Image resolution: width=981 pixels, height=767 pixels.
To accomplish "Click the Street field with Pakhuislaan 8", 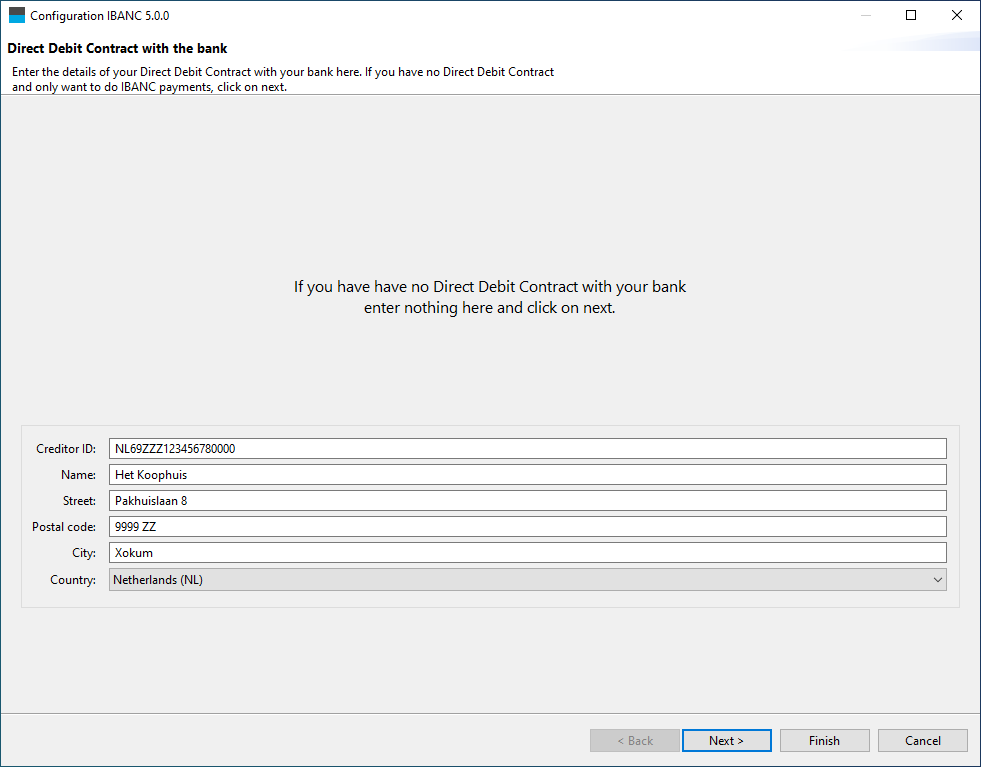I will [527, 501].
